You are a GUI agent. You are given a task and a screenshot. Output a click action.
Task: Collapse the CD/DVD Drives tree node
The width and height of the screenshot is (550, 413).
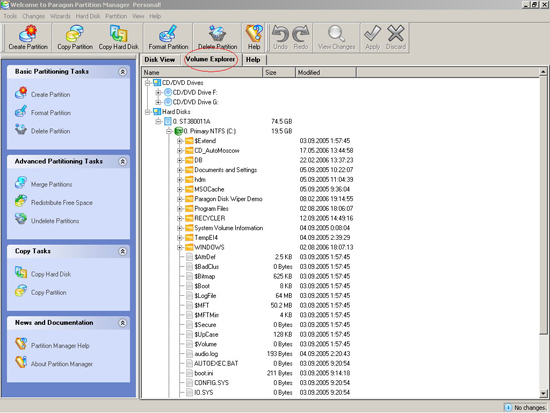click(x=148, y=83)
